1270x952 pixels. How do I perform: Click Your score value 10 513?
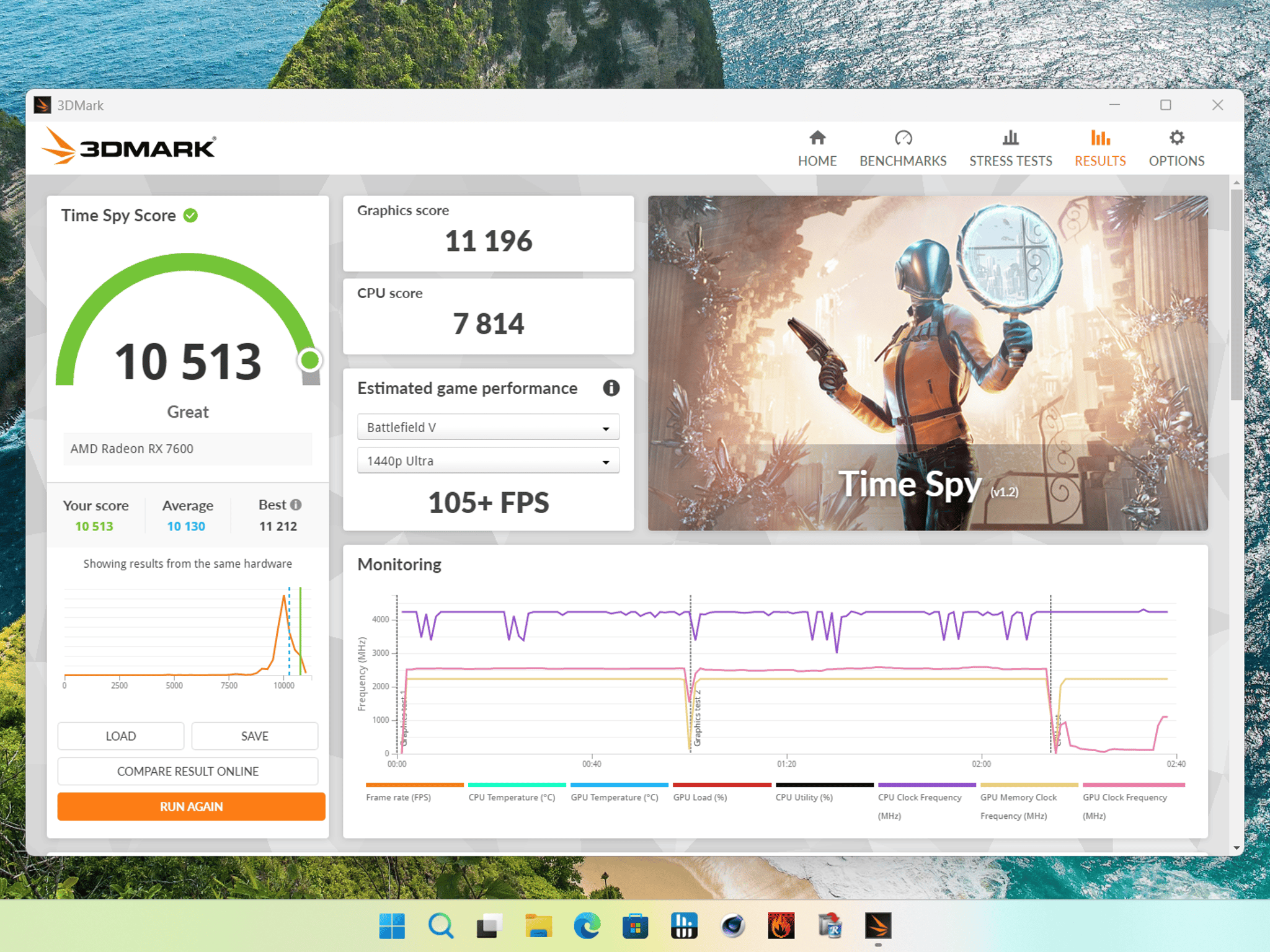94,526
